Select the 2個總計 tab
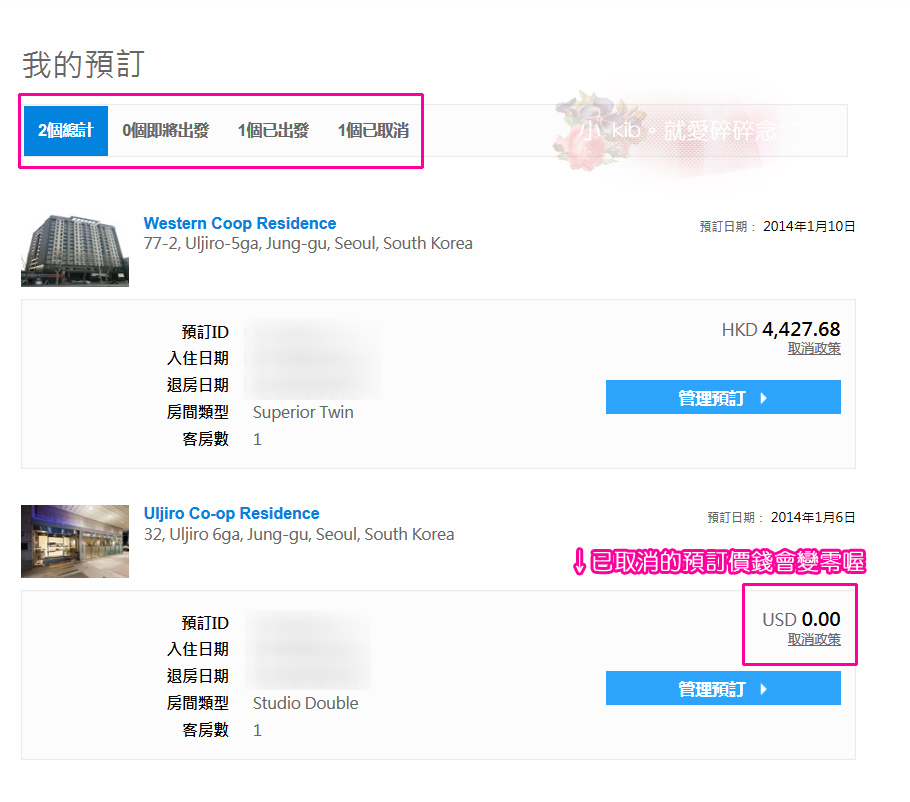 pos(66,131)
